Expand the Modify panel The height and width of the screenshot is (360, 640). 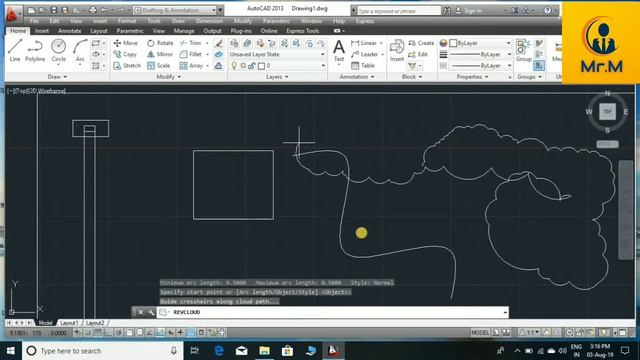tap(168, 77)
